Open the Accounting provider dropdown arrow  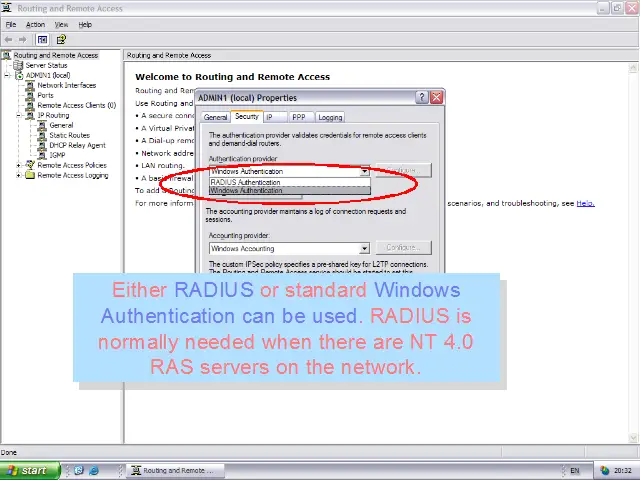[x=364, y=248]
